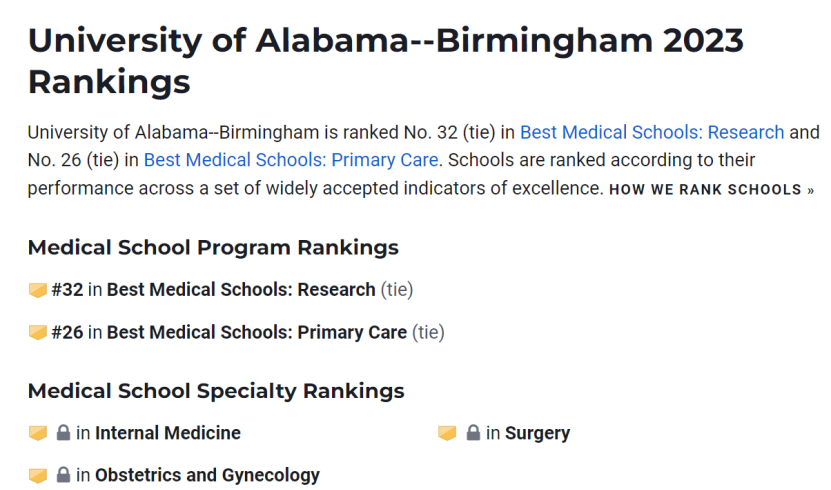Click the badge icon beside #32 Research ranking
The height and width of the screenshot is (490, 831).
(x=38, y=290)
